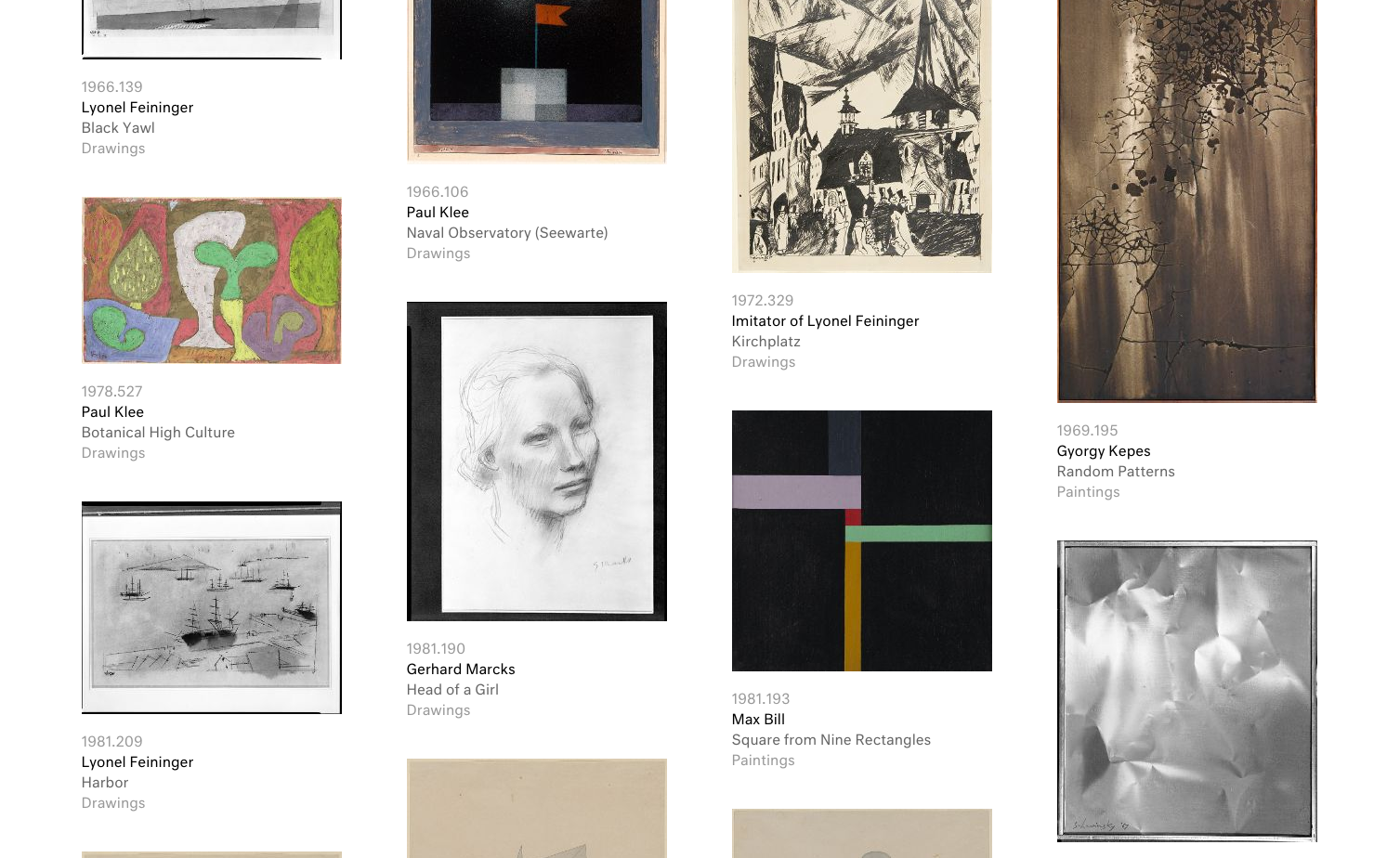Open the Kirchplatz drawing thumbnail
Viewport: 1400px width, 858px height.
[x=861, y=136]
